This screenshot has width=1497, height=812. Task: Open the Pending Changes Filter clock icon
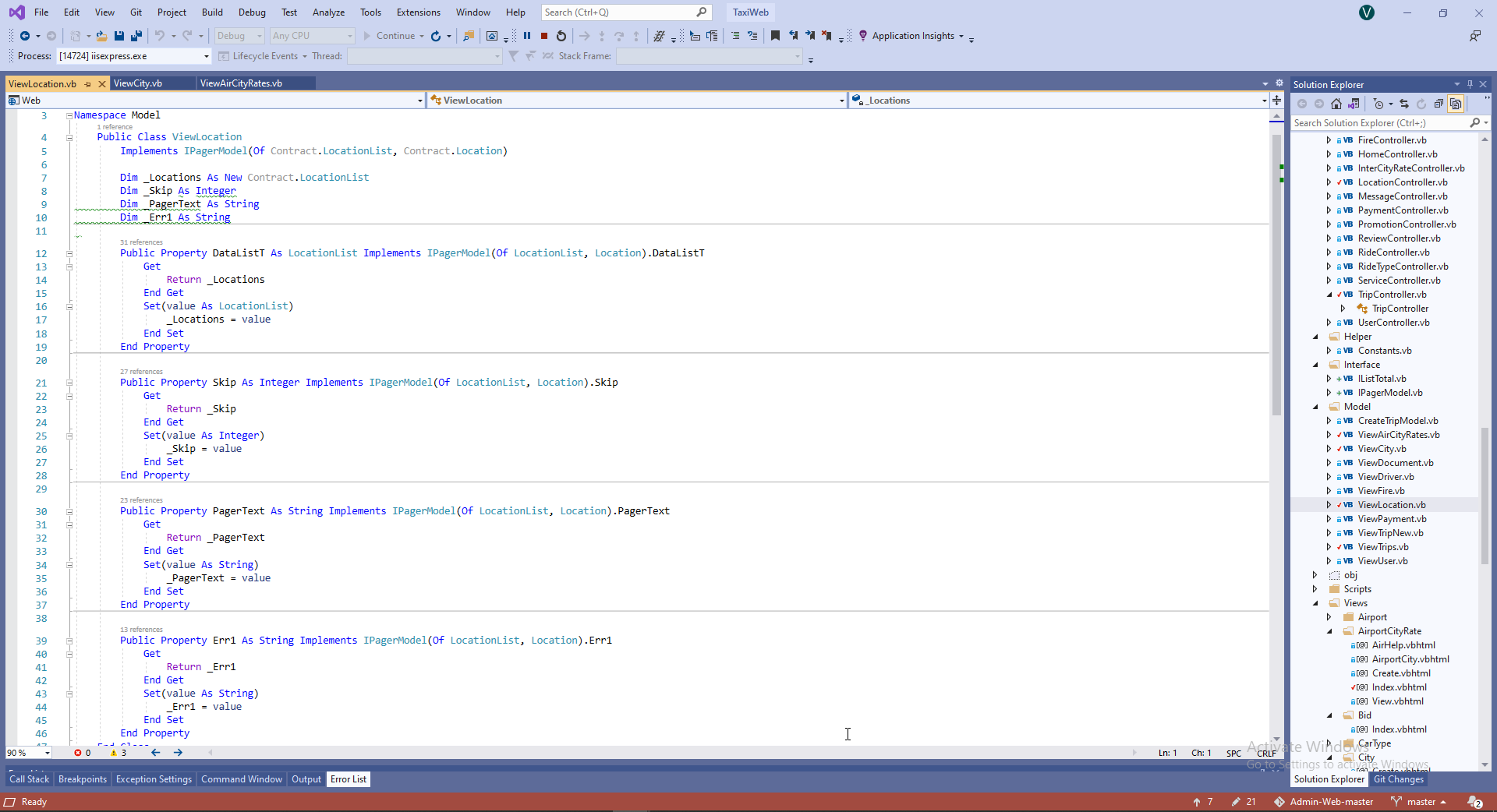point(1378,104)
